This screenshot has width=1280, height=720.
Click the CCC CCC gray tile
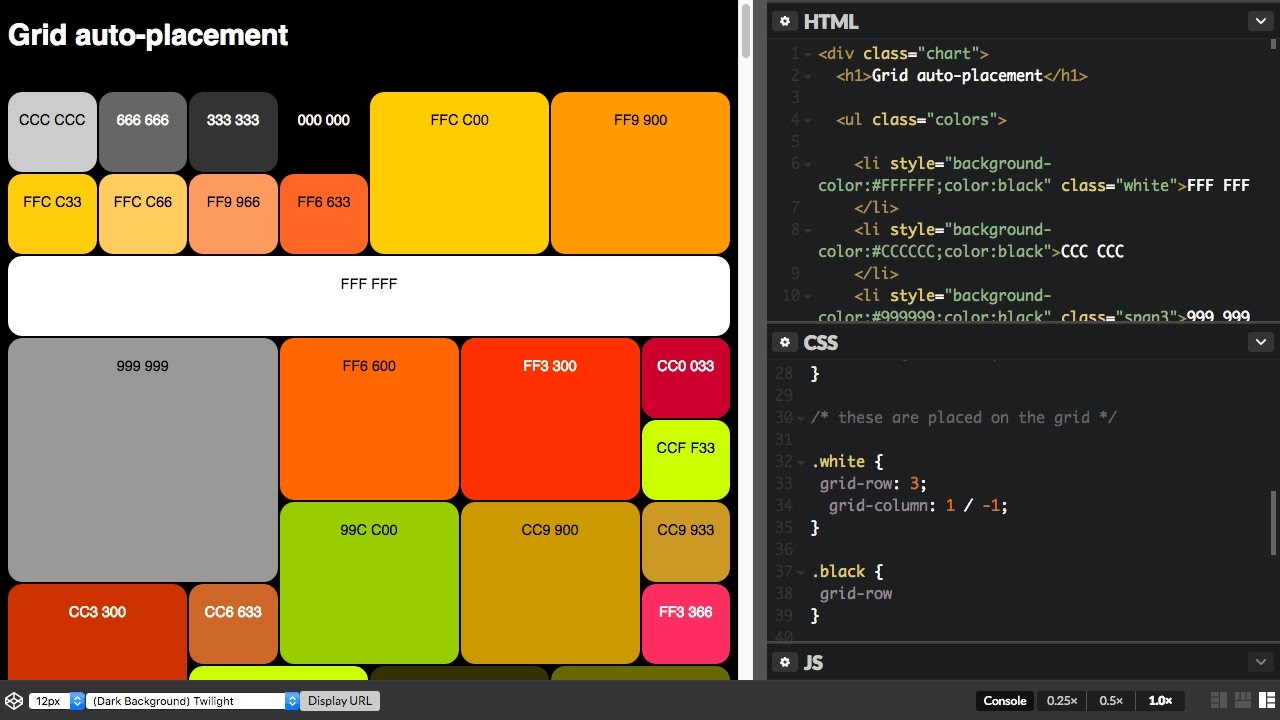pos(52,132)
